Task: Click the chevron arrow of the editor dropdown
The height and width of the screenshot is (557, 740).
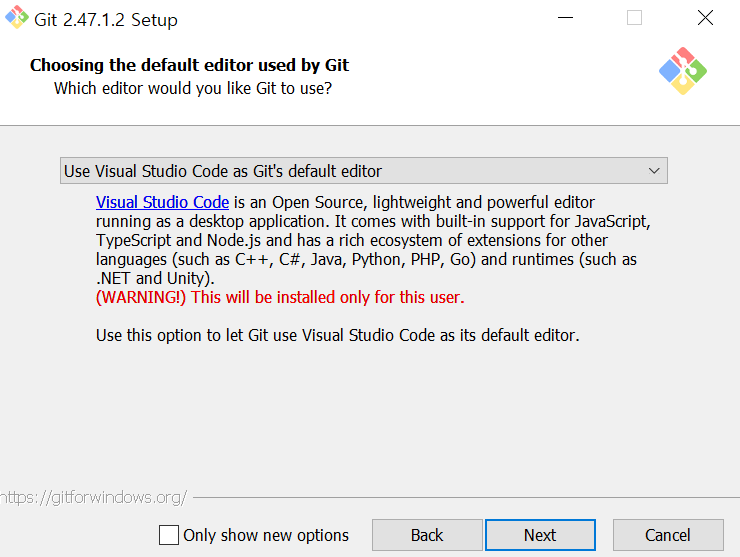Action: [655, 171]
